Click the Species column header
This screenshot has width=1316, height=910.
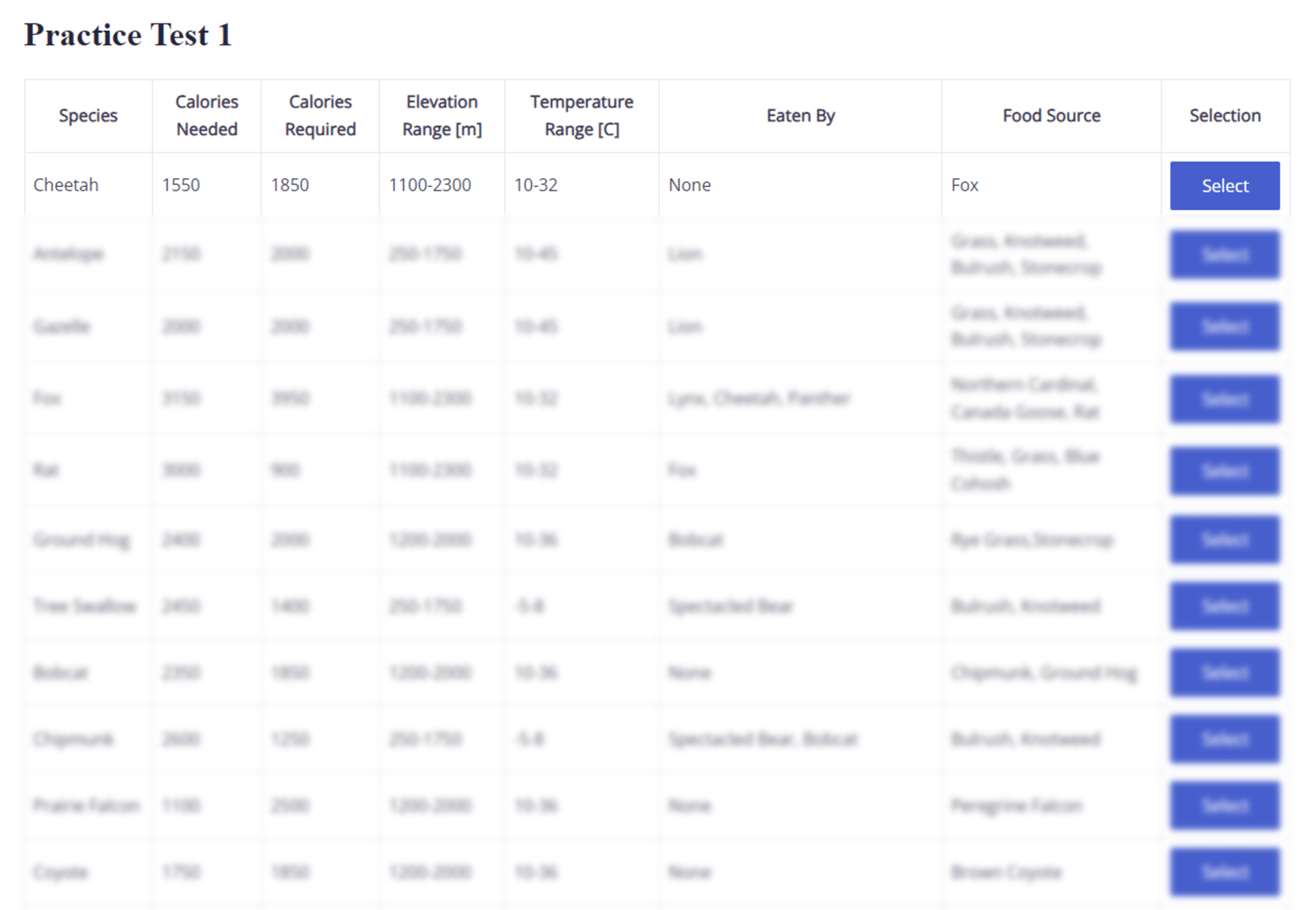88,116
